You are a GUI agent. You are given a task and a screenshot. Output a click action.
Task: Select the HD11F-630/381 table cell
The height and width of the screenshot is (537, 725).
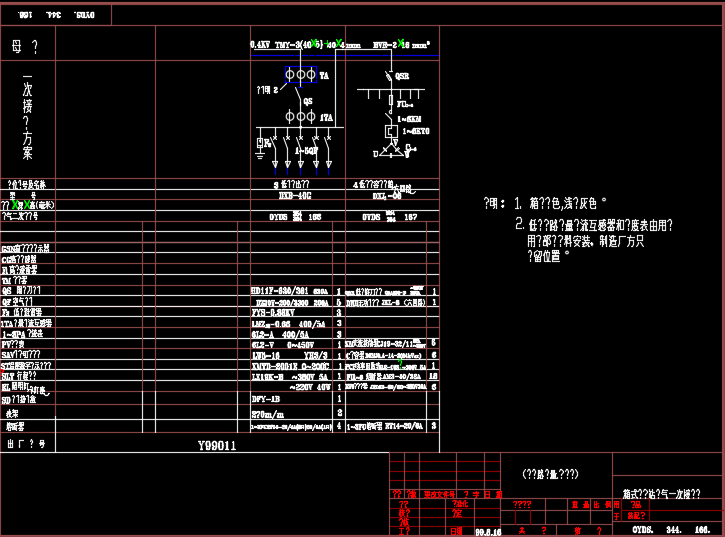(x=289, y=291)
